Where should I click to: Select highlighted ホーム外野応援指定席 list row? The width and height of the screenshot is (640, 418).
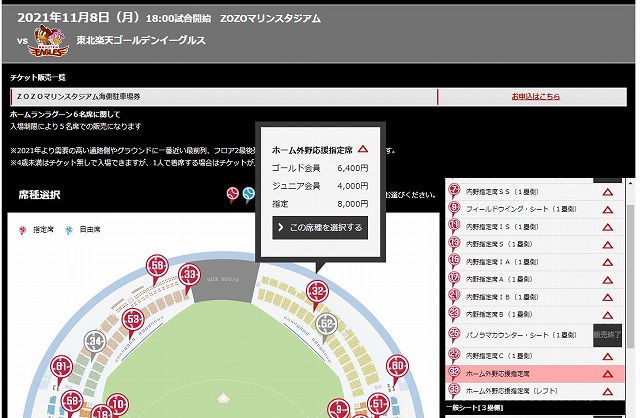535,374
